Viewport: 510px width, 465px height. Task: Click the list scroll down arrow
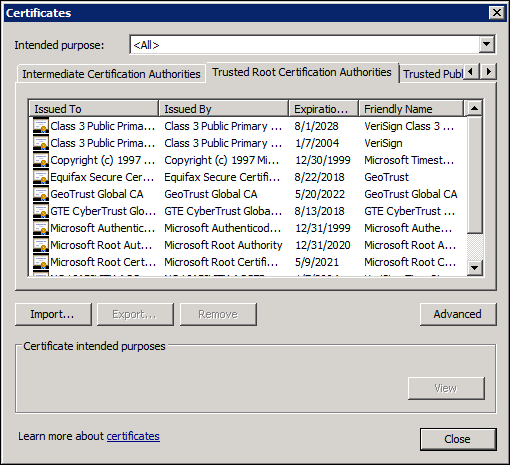474,267
